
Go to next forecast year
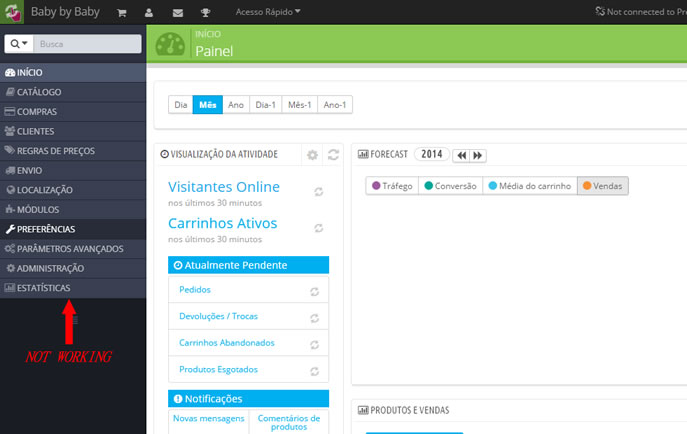click(x=478, y=155)
